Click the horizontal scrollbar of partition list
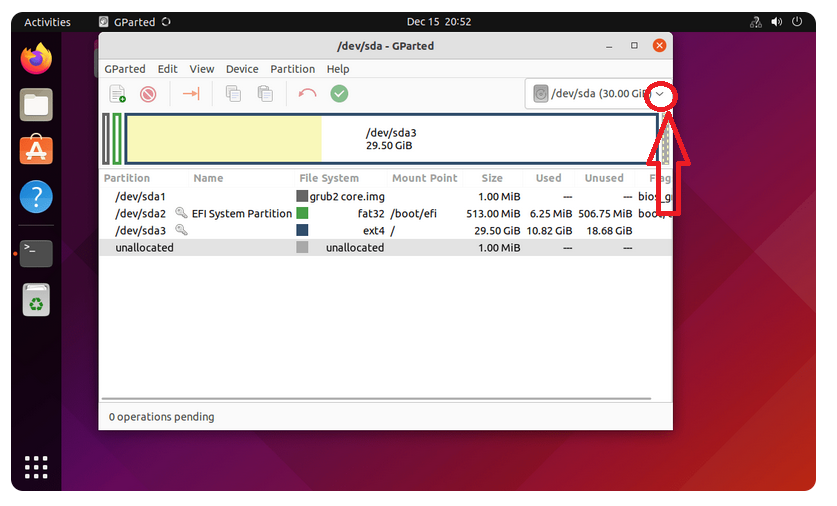The image size is (837, 506). pyautogui.click(x=376, y=398)
